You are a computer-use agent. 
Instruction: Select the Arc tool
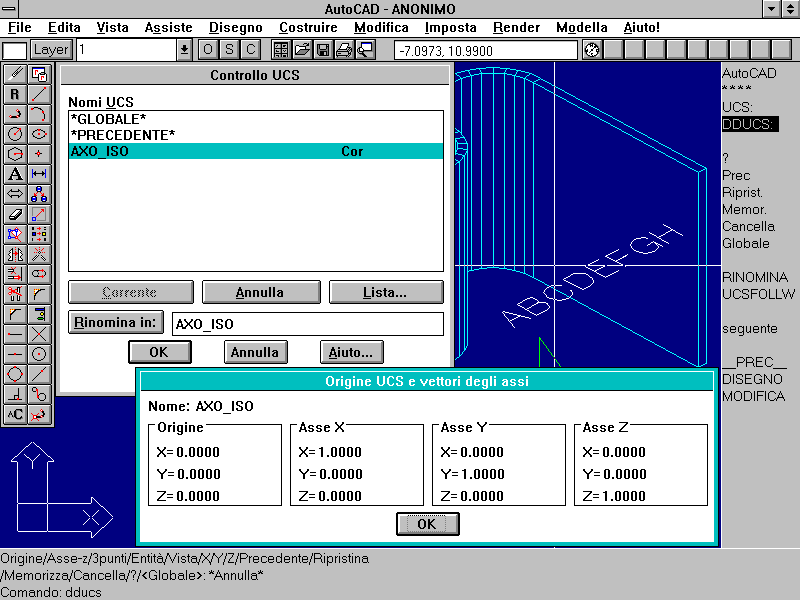point(39,114)
